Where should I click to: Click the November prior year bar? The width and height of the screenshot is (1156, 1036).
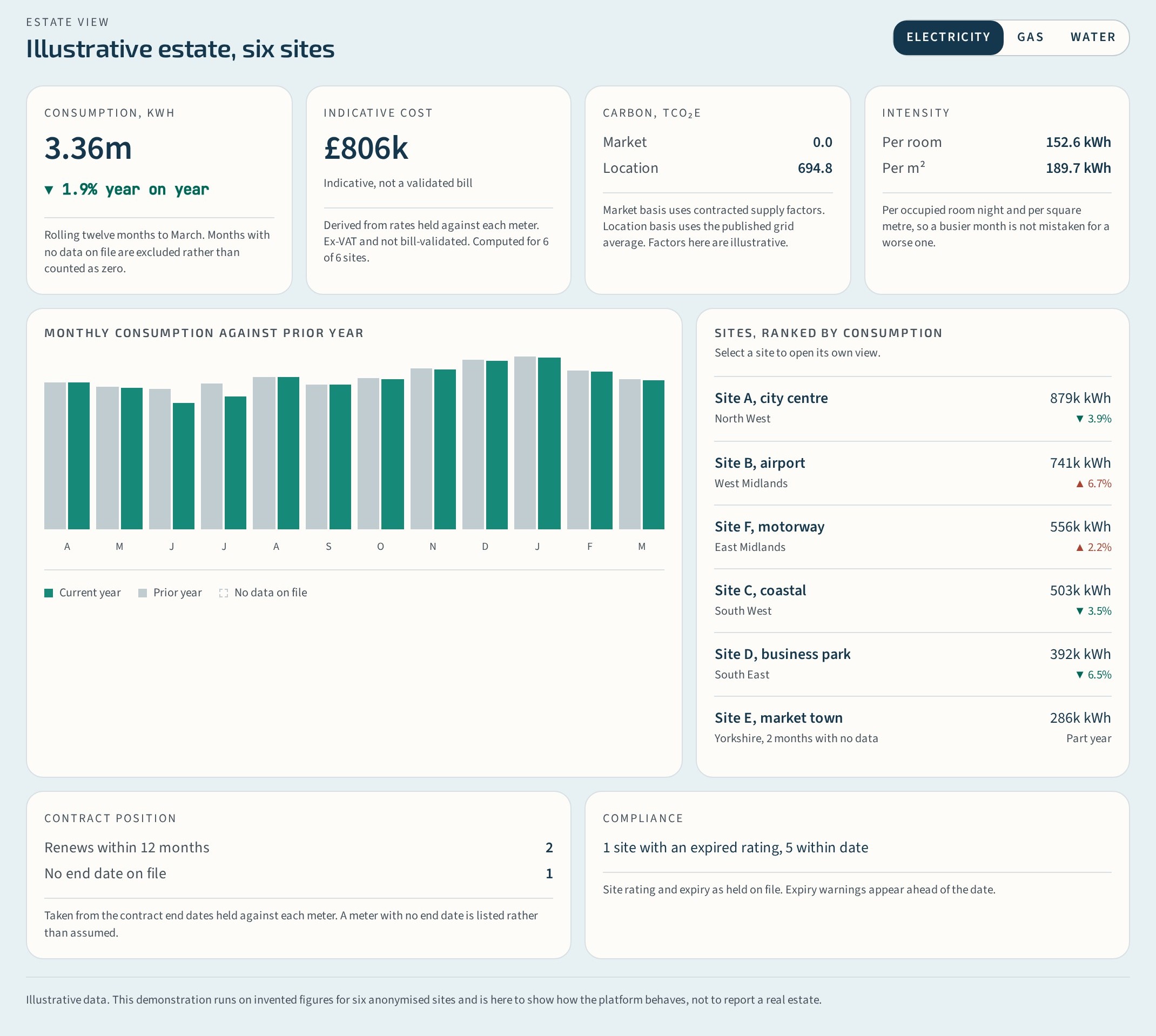pyautogui.click(x=421, y=449)
